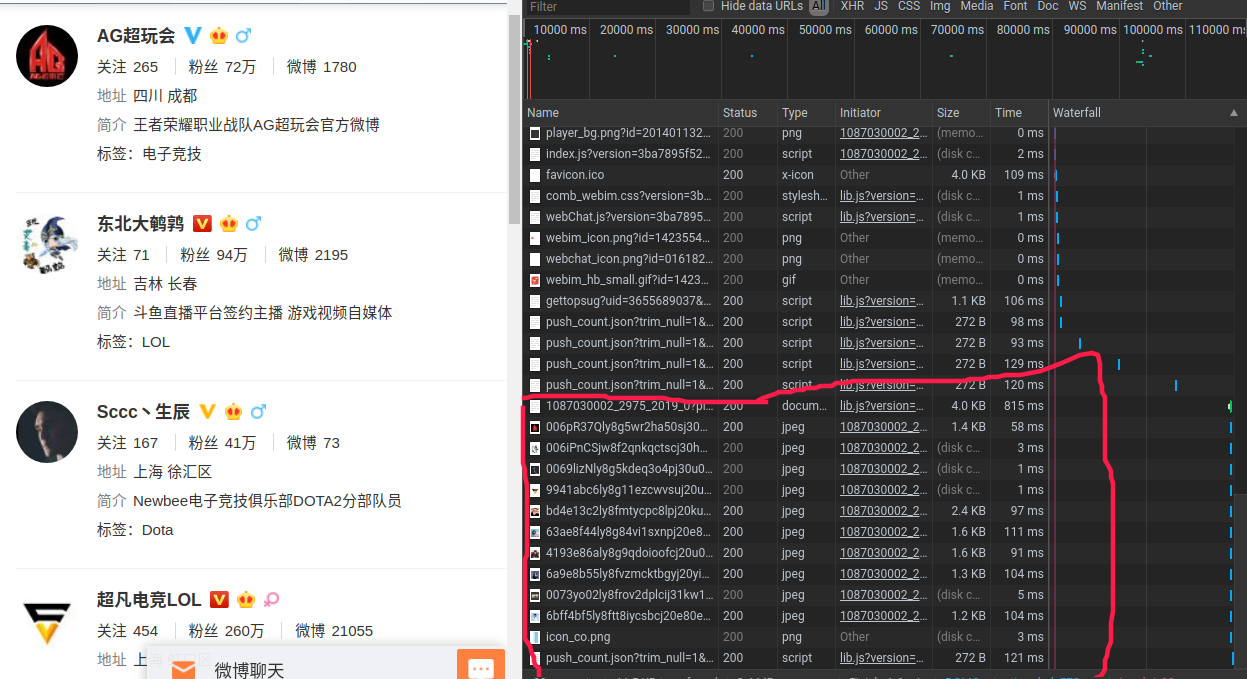Filter network requests by Doc

(x=1048, y=6)
